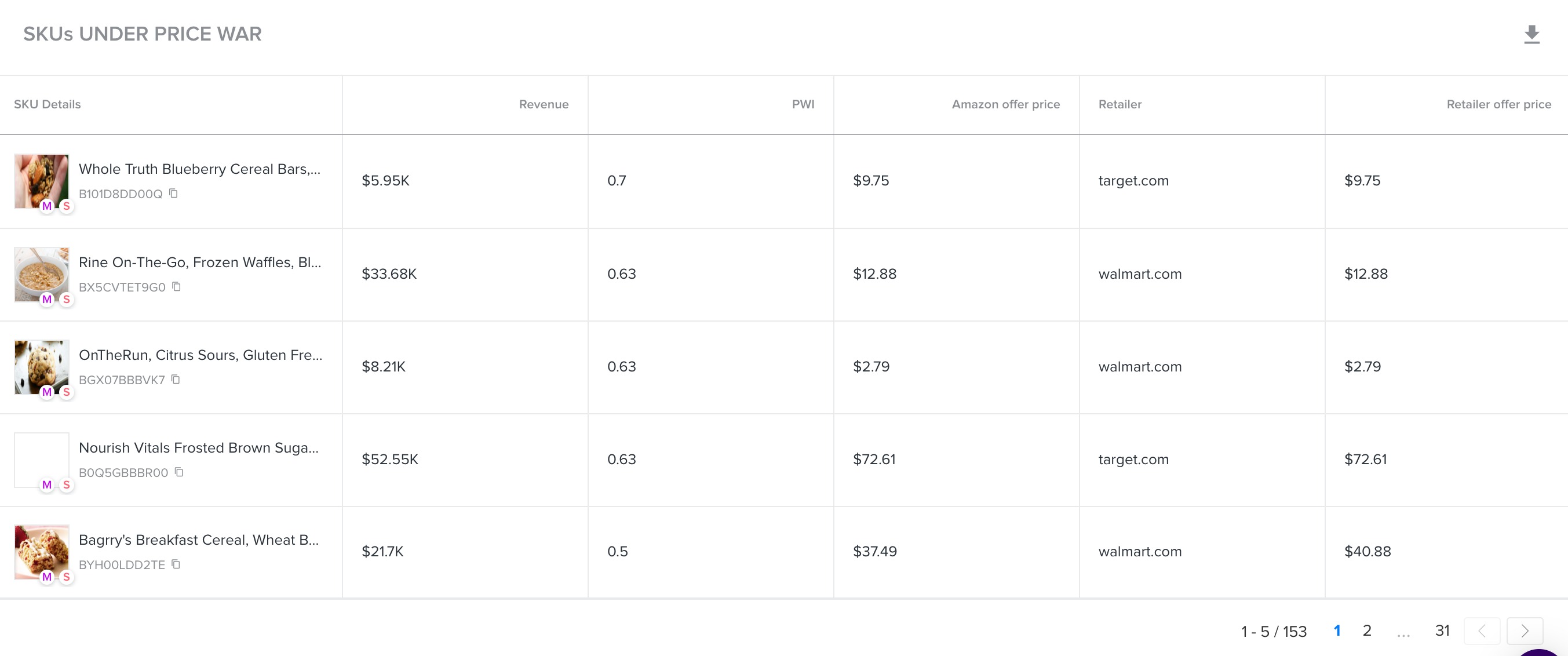Screen dimensions: 1568x656
Task: Click walmart.com in Rine On-The-Go row
Action: click(1140, 274)
